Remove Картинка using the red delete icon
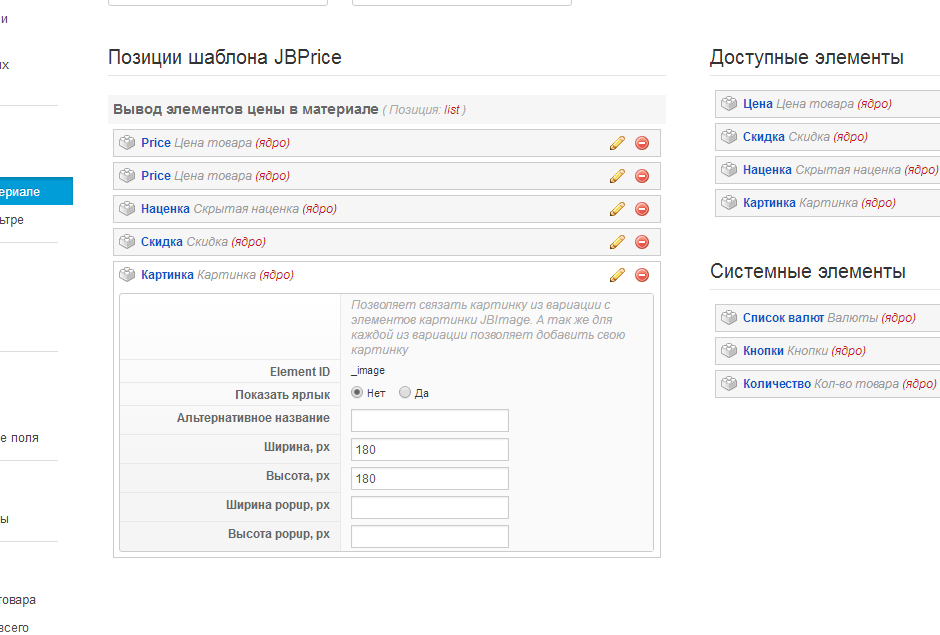 coord(642,275)
